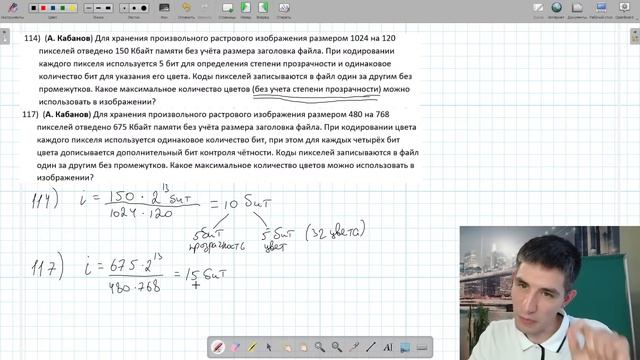
Task: Open the Internet globe icon
Action: click(x=556, y=8)
